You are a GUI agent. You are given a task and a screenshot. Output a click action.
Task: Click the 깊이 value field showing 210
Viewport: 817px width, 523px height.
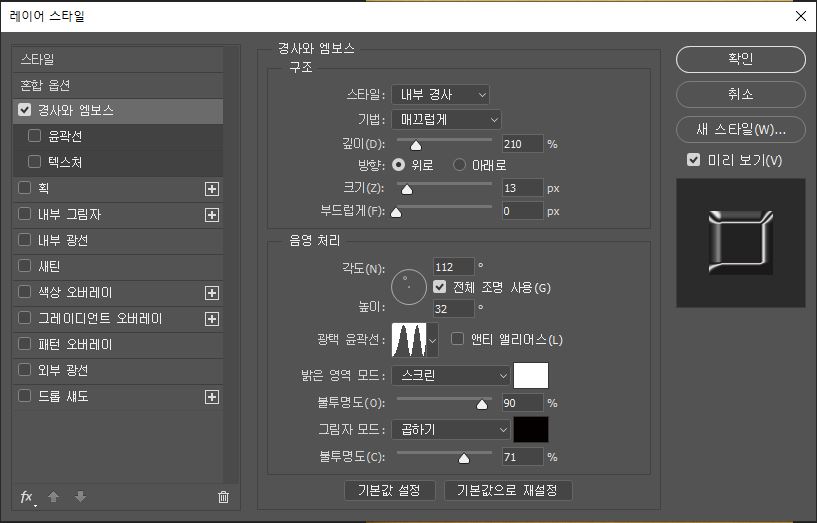tap(523, 144)
